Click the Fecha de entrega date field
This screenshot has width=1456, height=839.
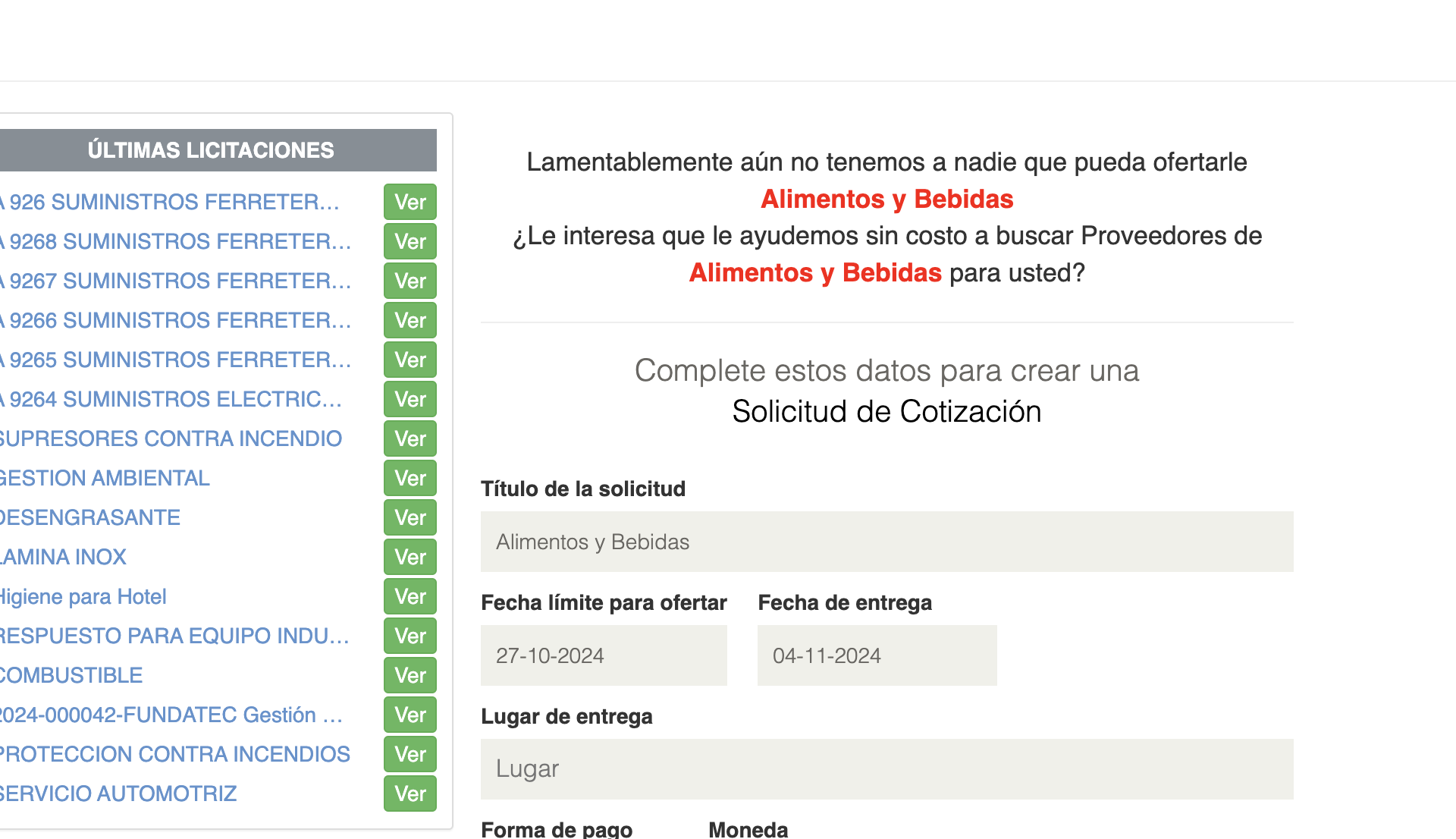click(x=877, y=655)
